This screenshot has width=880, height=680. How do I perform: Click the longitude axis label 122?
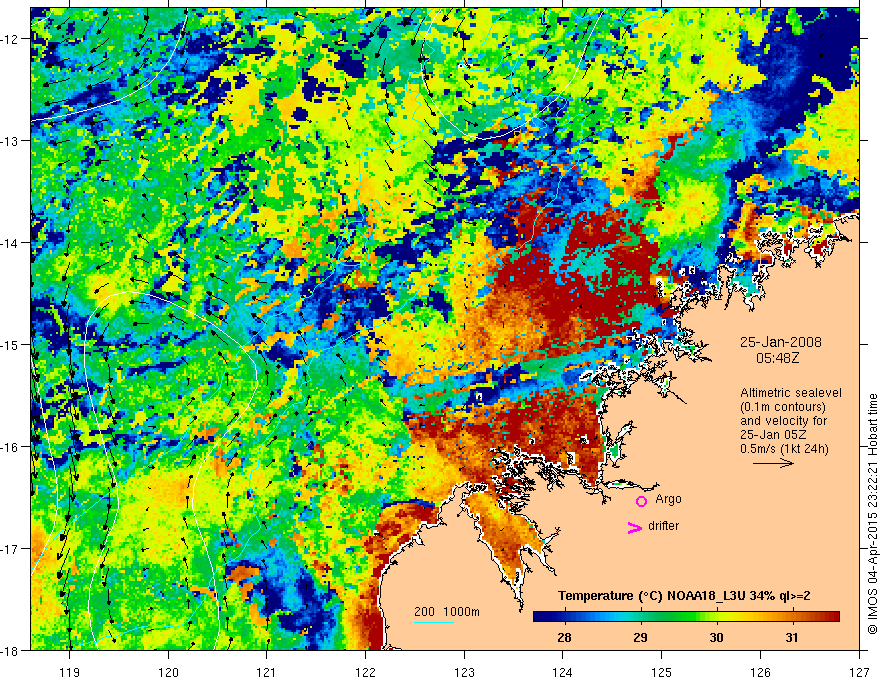[365, 672]
